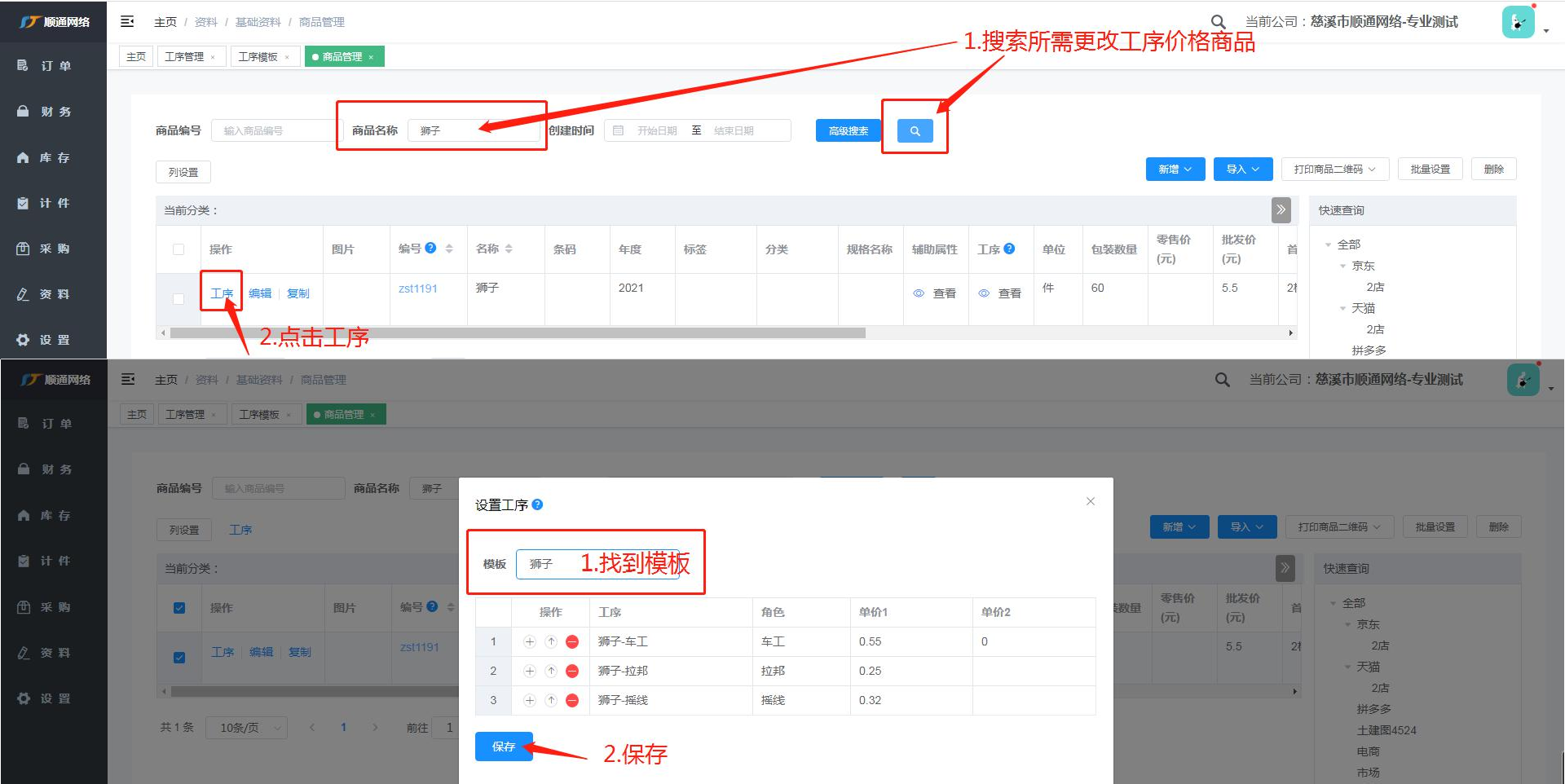Open the 计件 menu in the top sidebar
This screenshot has height=784, width=1565.
pyautogui.click(x=54, y=203)
